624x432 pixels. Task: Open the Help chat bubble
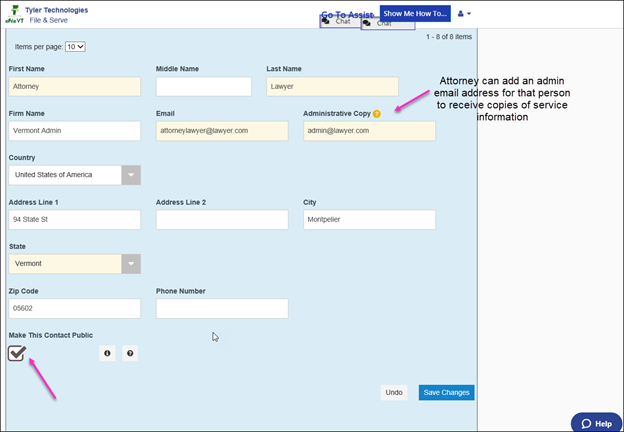(596, 423)
